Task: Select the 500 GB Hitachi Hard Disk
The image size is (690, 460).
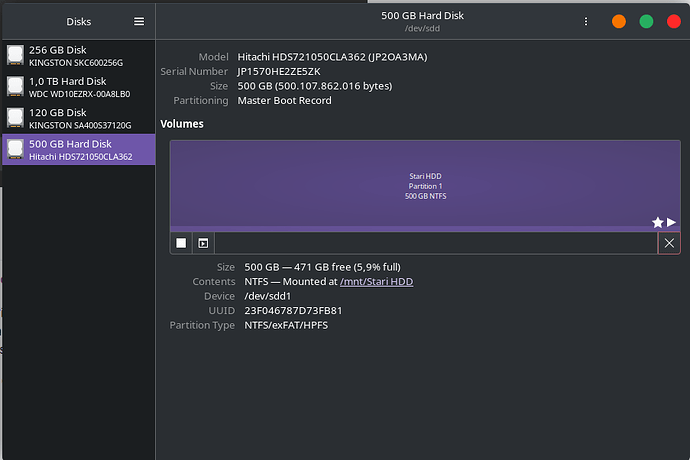Action: 78,150
